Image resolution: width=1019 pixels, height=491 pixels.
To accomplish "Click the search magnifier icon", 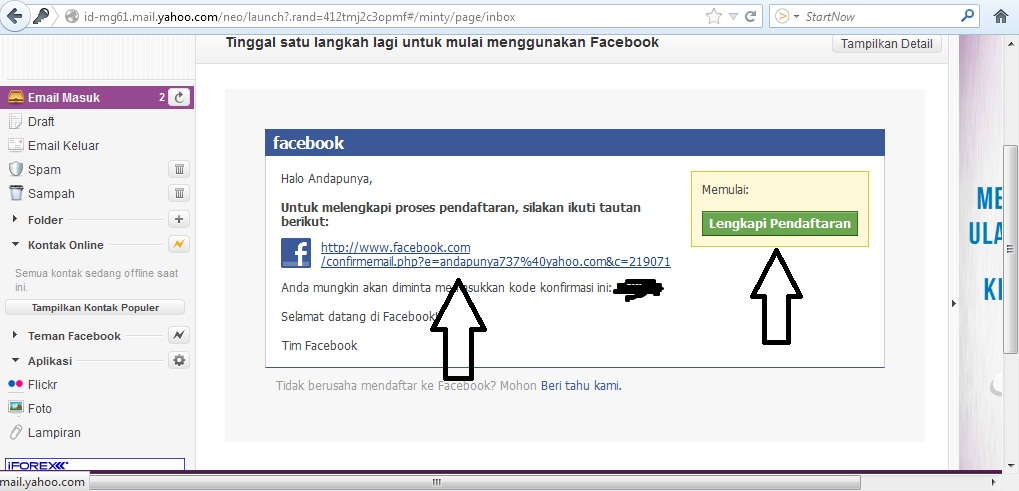I will pyautogui.click(x=968, y=16).
